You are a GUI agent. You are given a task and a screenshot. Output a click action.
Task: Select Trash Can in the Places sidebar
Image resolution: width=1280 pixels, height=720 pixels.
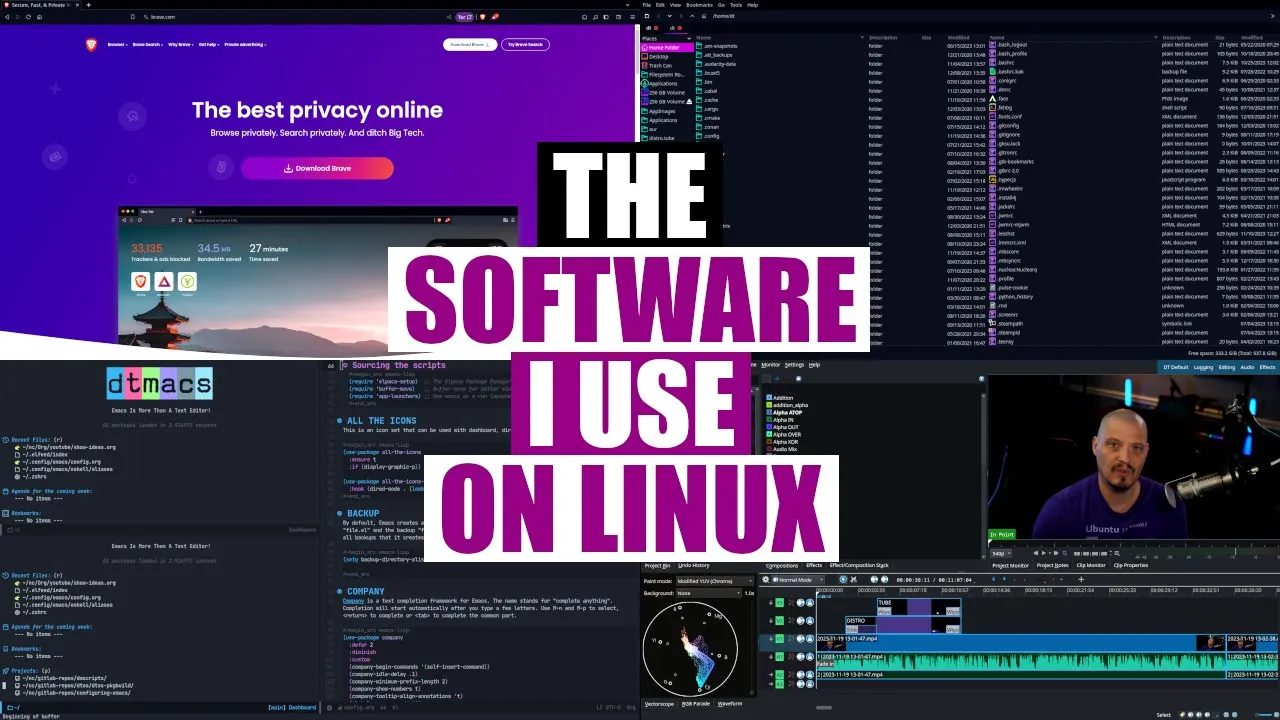click(660, 65)
